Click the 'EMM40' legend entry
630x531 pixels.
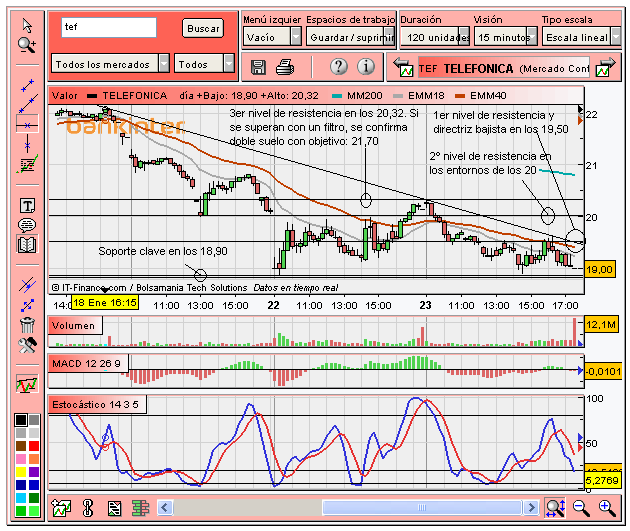pos(481,96)
